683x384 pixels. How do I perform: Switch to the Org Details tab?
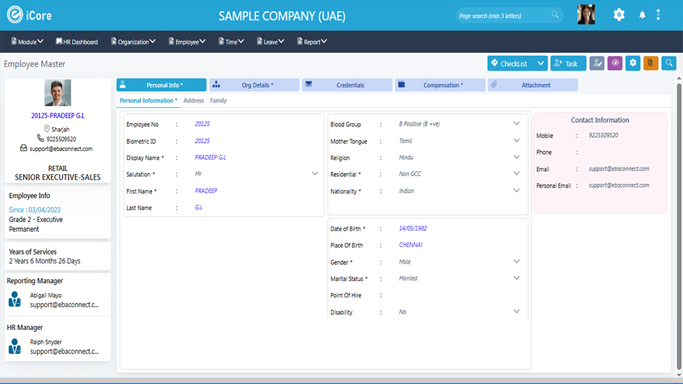pos(254,85)
